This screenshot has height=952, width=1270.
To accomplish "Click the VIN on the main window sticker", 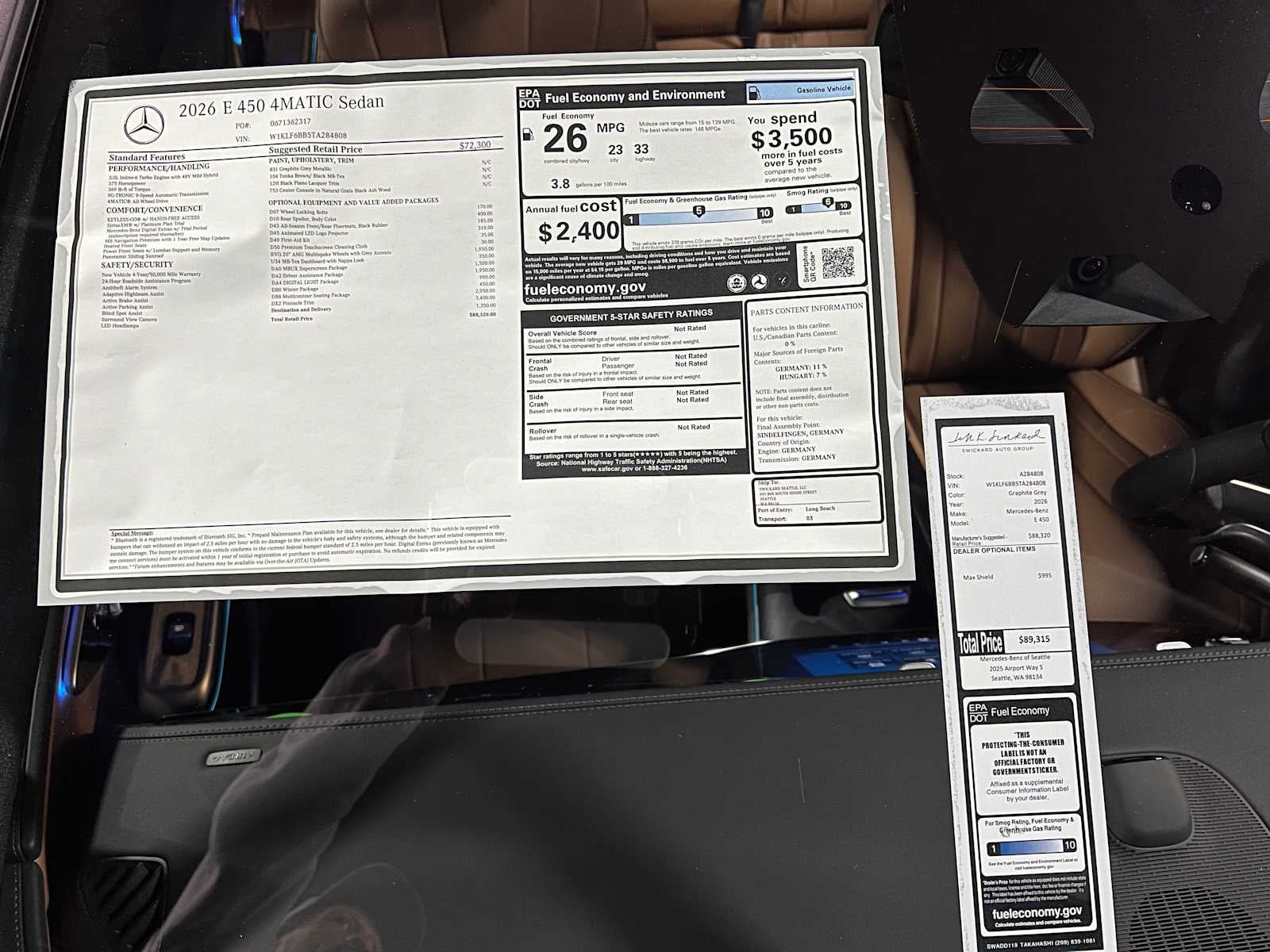I will tap(308, 136).
